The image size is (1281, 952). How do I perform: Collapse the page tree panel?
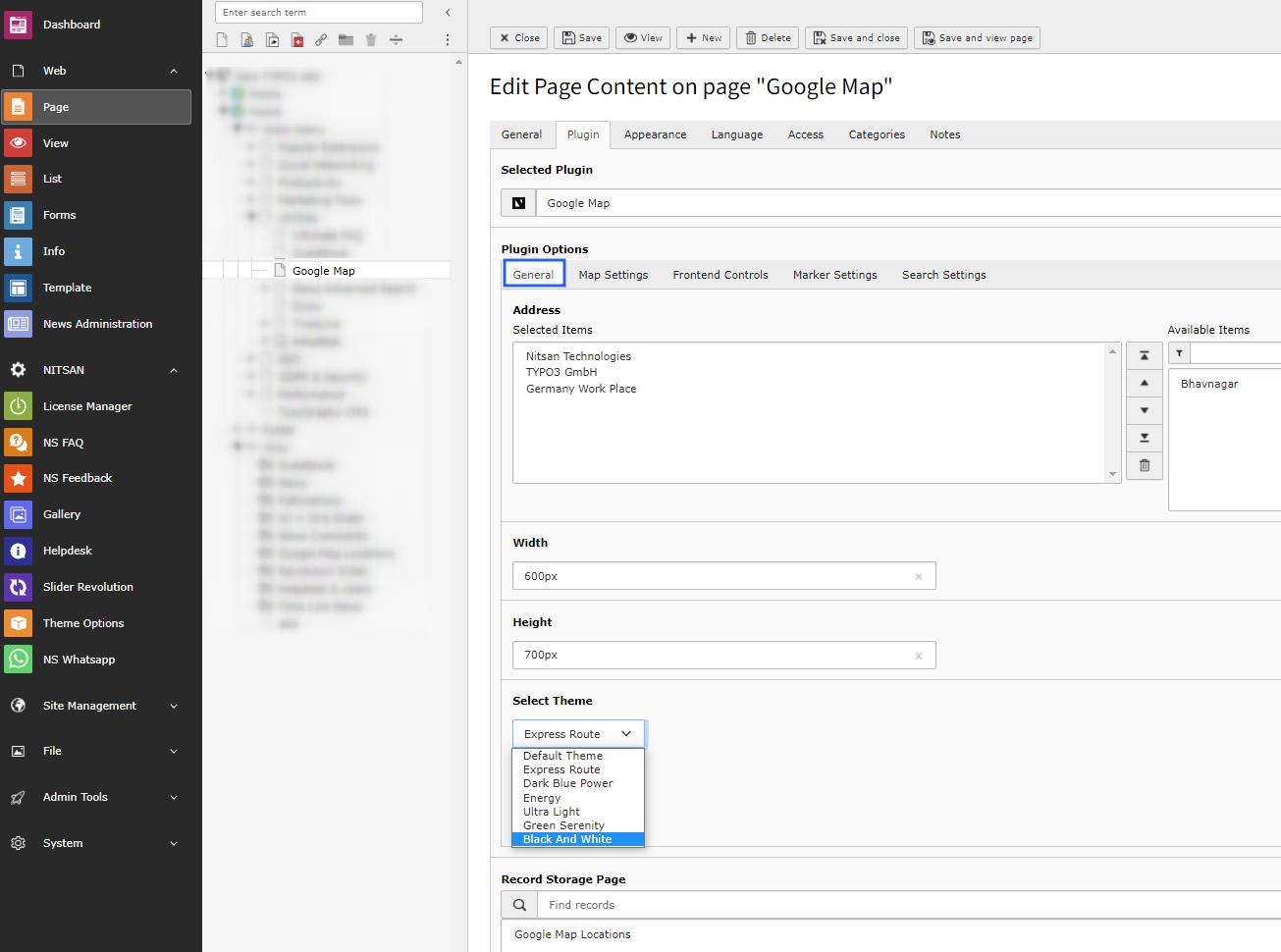448,13
